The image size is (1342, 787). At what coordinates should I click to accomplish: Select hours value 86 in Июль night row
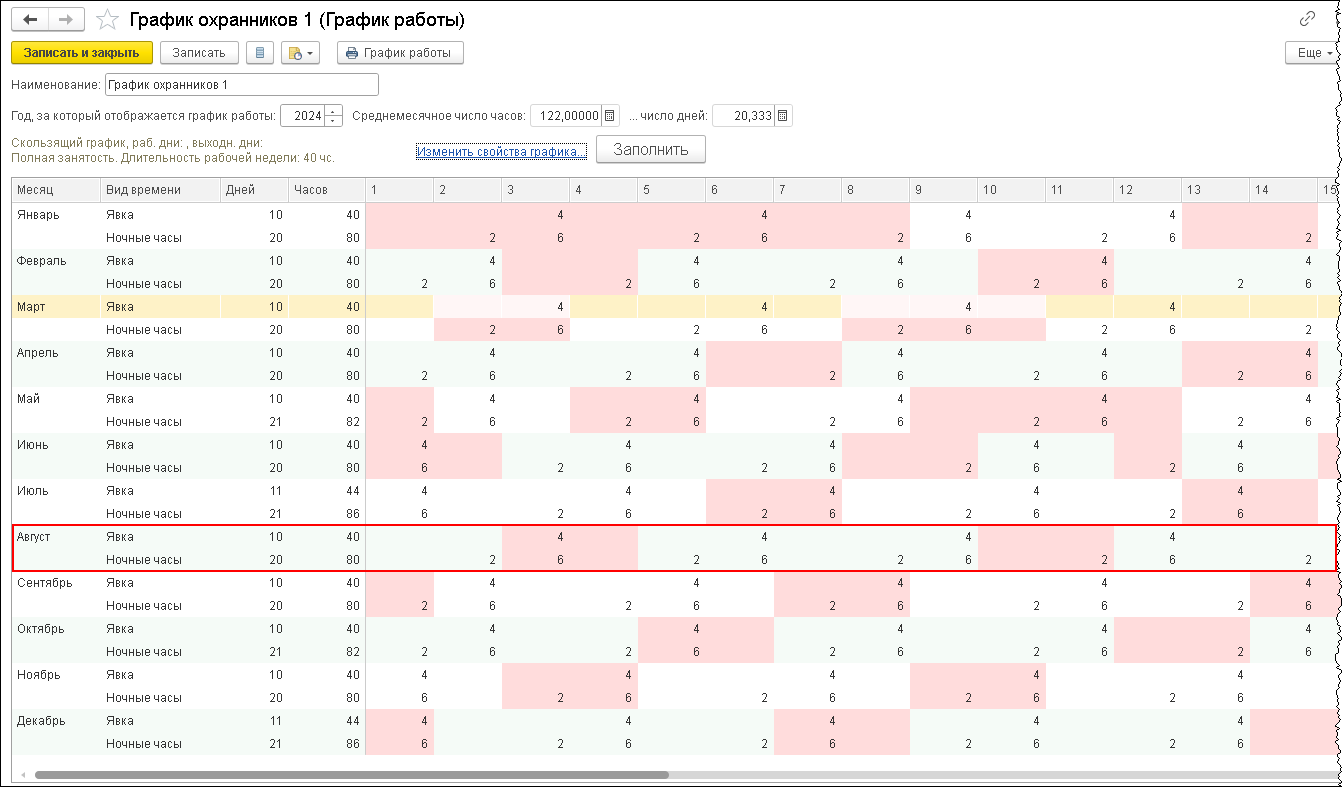click(326, 513)
